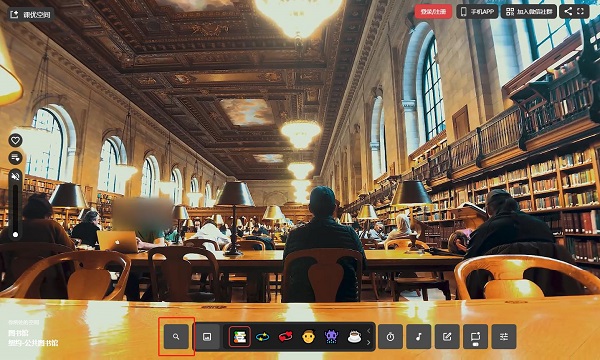The image size is (600, 360).
Task: Click the red login/register button
Action: pos(433,11)
